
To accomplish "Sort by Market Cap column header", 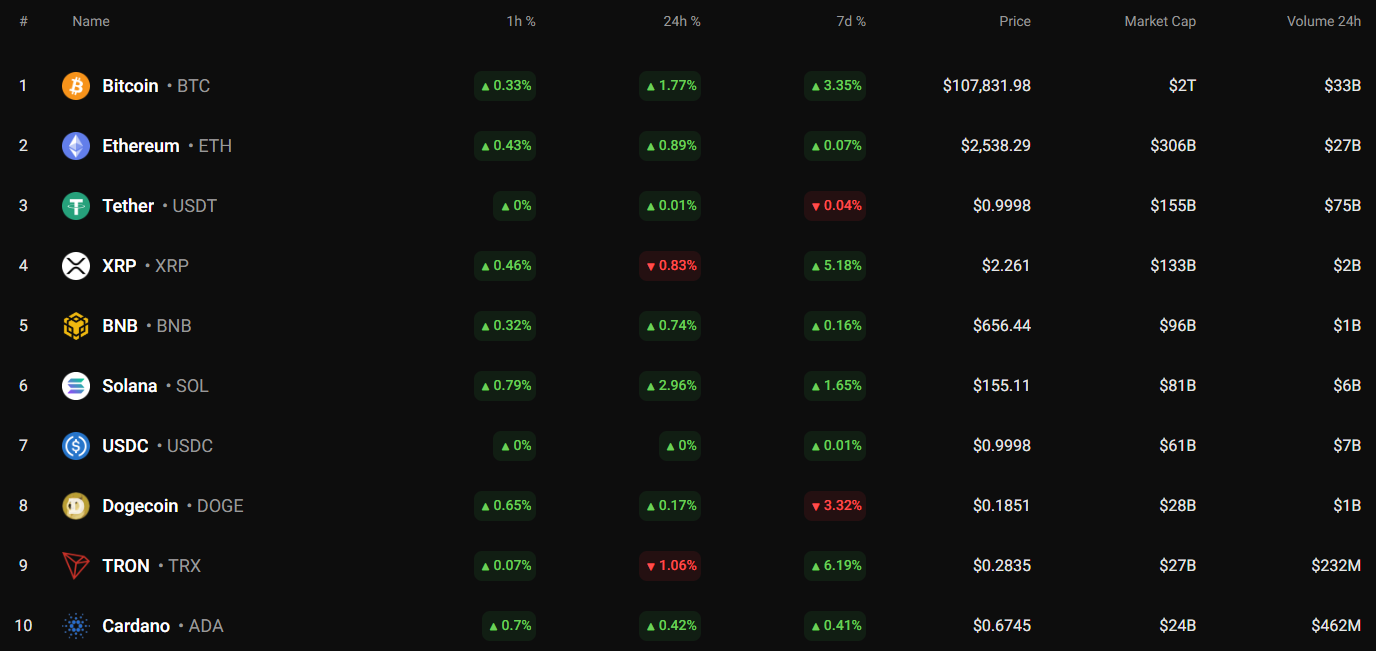I will (1160, 21).
